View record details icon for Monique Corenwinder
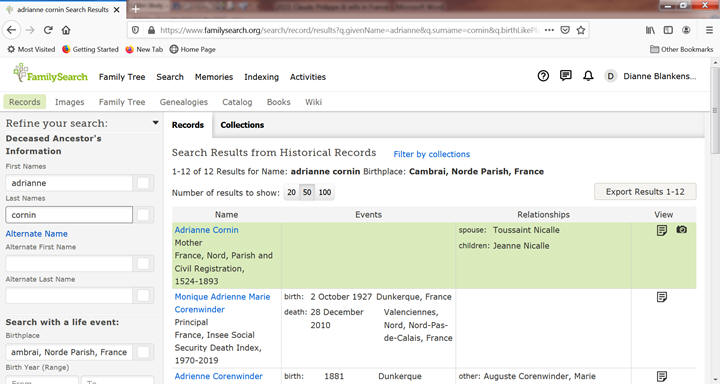This screenshot has width=720, height=384. coord(662,297)
